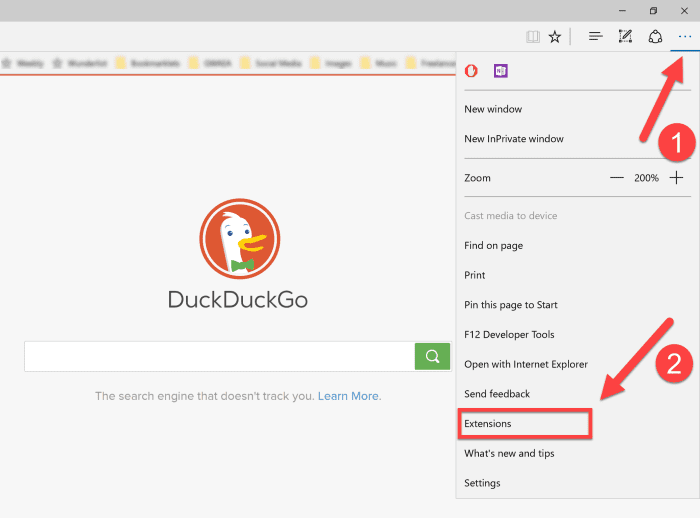Choose Find on page
The image size is (700, 518).
pyautogui.click(x=493, y=246)
